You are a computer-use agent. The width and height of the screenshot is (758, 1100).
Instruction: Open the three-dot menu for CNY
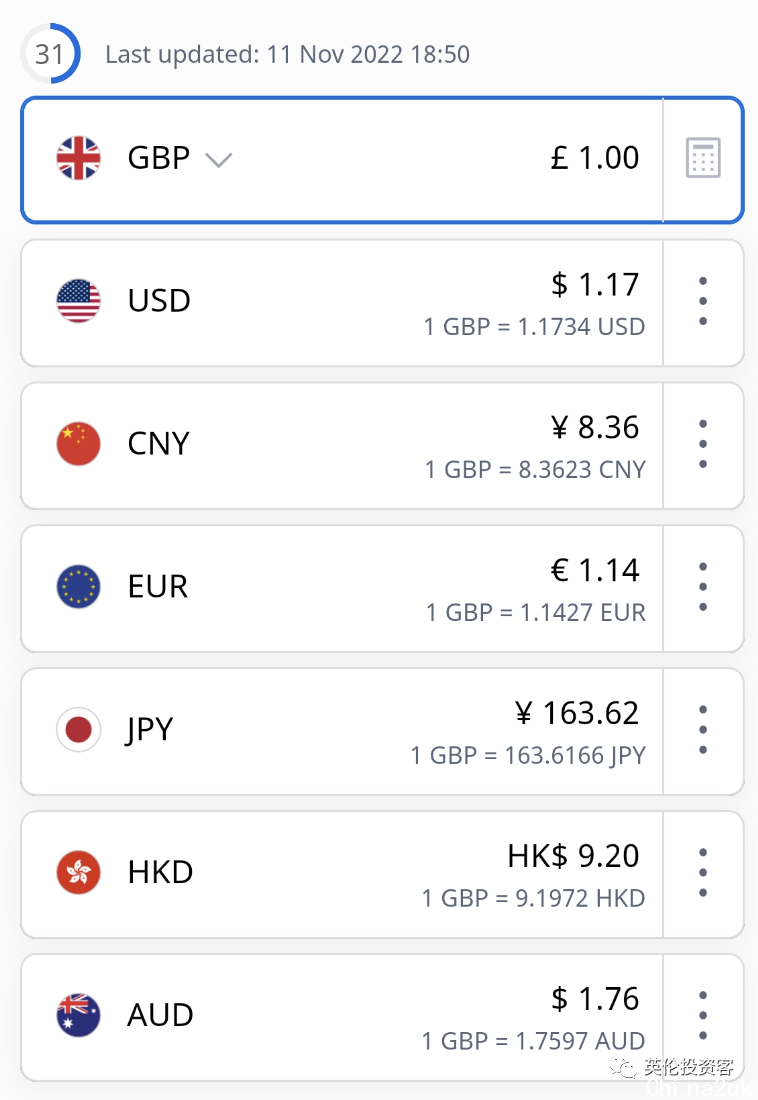click(x=703, y=444)
